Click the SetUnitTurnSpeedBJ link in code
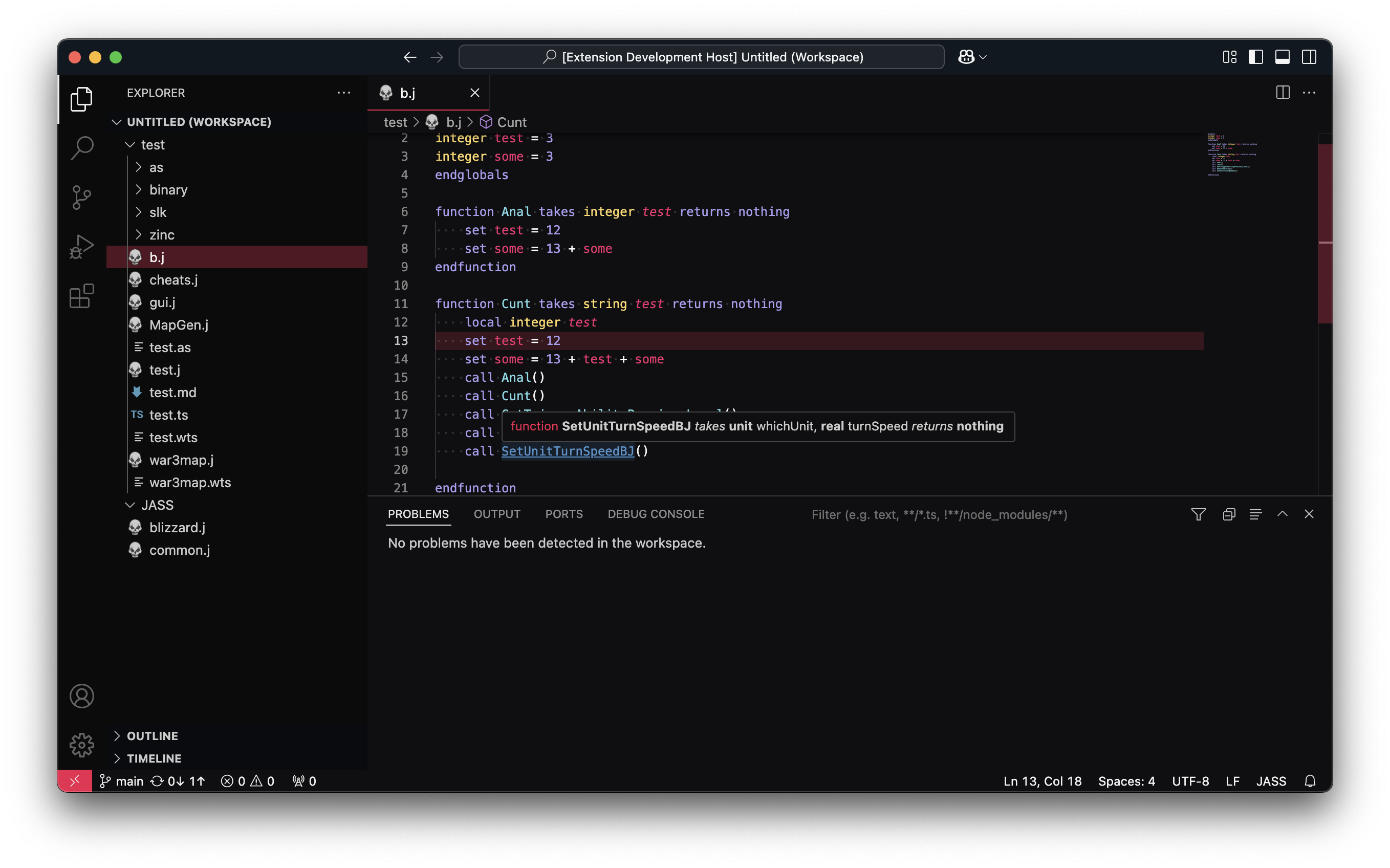The image size is (1390, 868). tap(567, 451)
